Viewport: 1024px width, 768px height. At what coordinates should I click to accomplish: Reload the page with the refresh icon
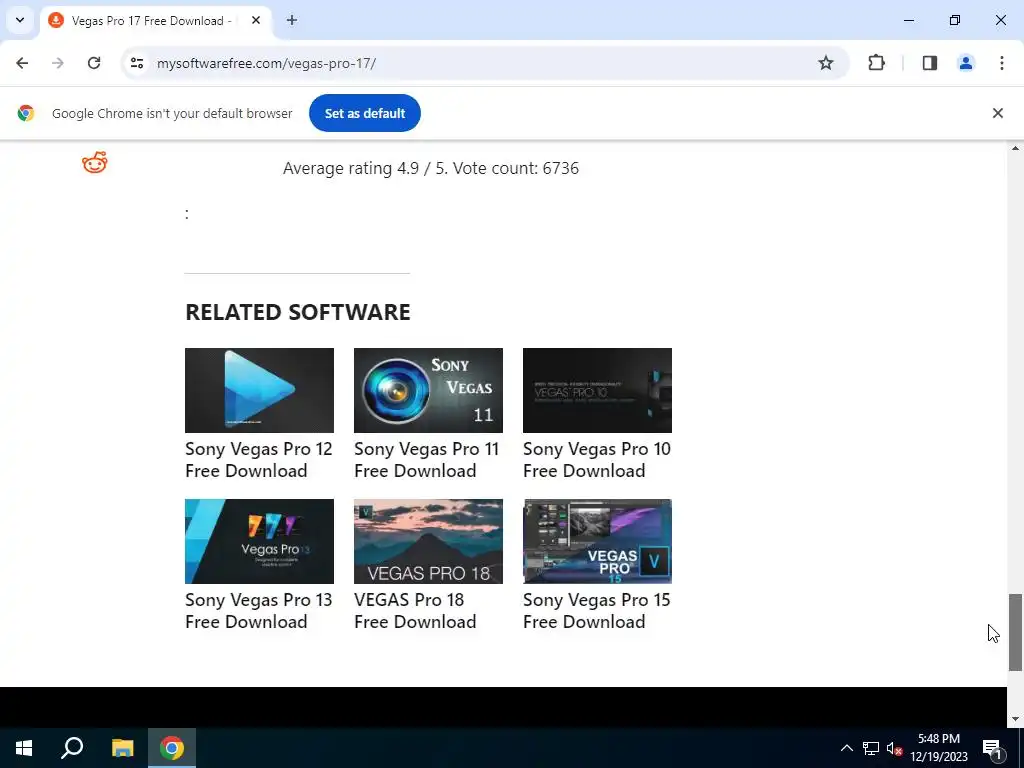click(x=94, y=63)
